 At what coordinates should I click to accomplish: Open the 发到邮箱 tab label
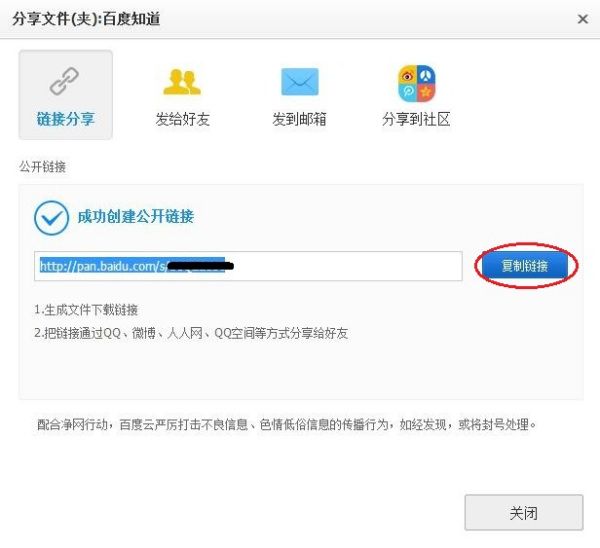(299, 119)
